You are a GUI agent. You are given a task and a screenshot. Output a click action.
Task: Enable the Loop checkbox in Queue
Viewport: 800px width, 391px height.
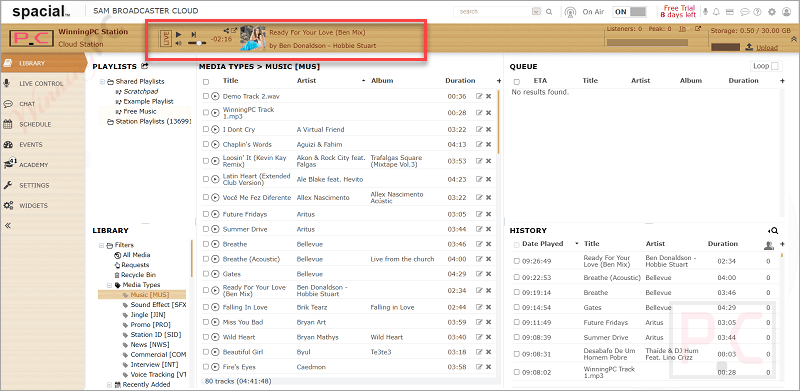(x=775, y=66)
